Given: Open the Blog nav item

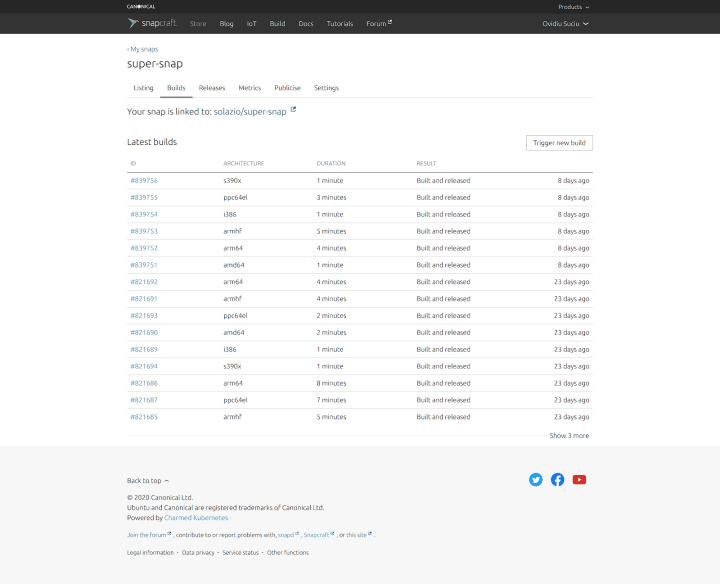Looking at the screenshot, I should pos(226,24).
